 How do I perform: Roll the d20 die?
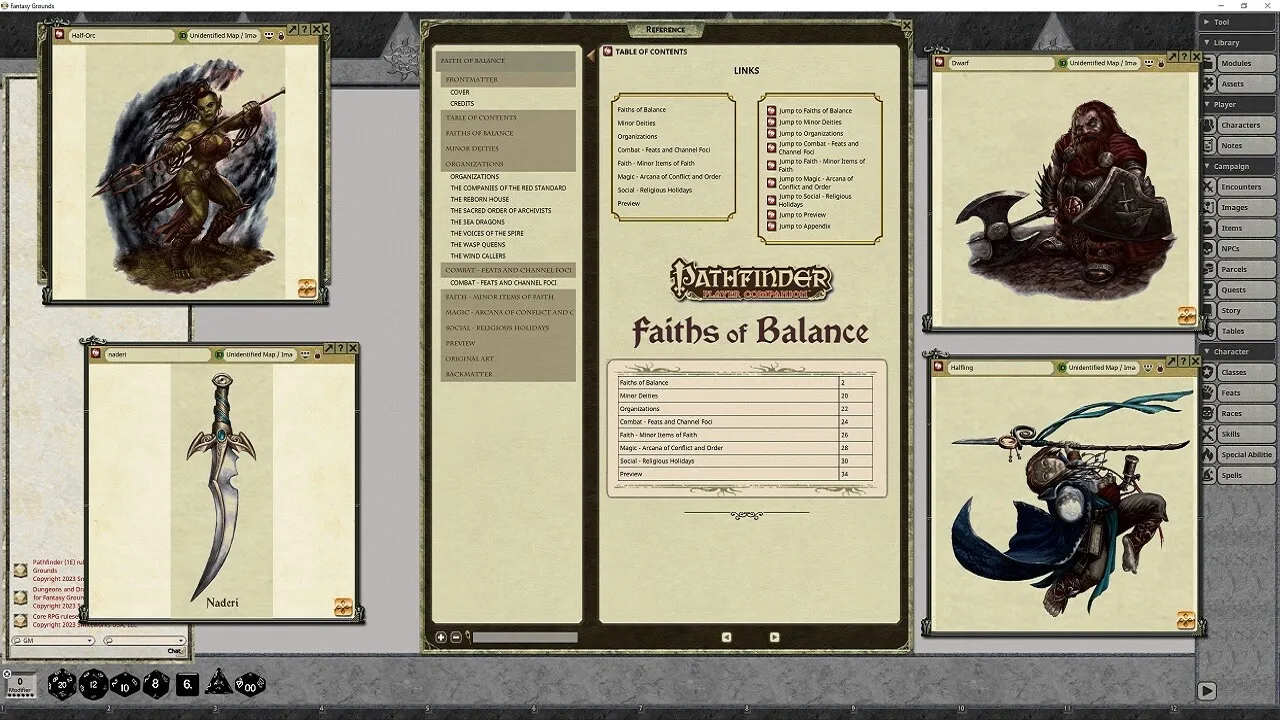pyautogui.click(x=61, y=685)
